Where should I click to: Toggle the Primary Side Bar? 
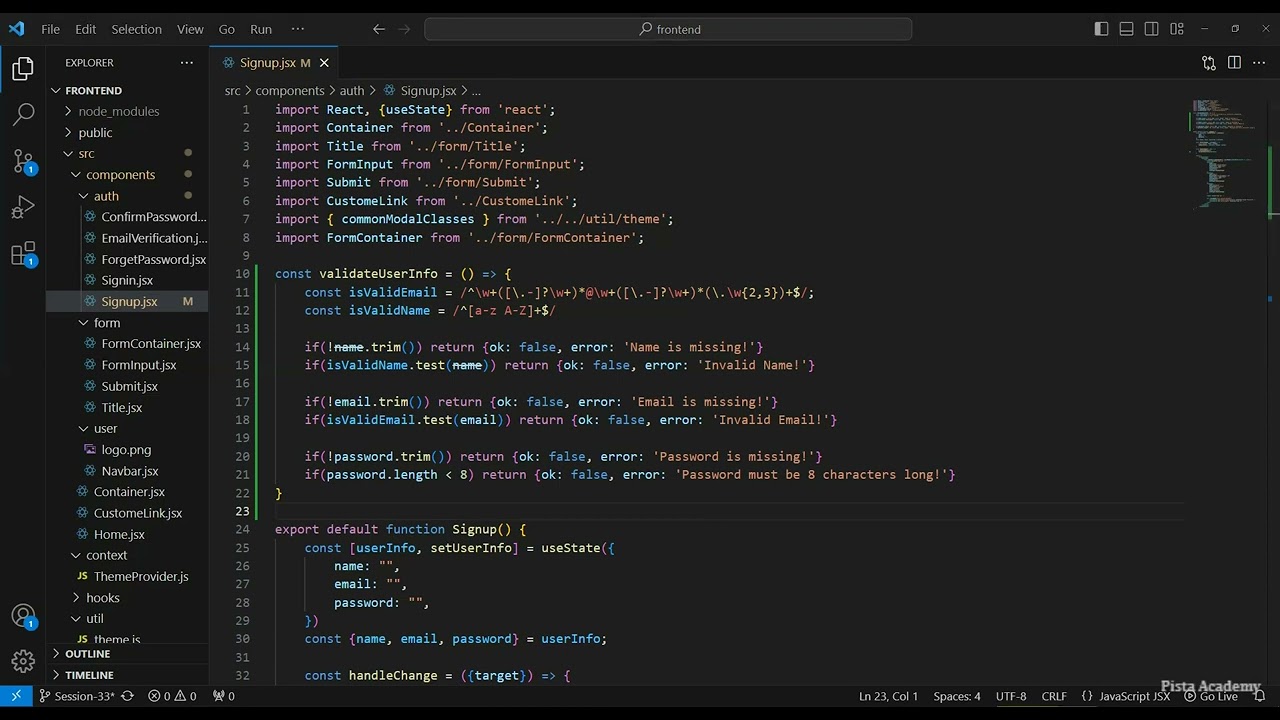point(1101,29)
